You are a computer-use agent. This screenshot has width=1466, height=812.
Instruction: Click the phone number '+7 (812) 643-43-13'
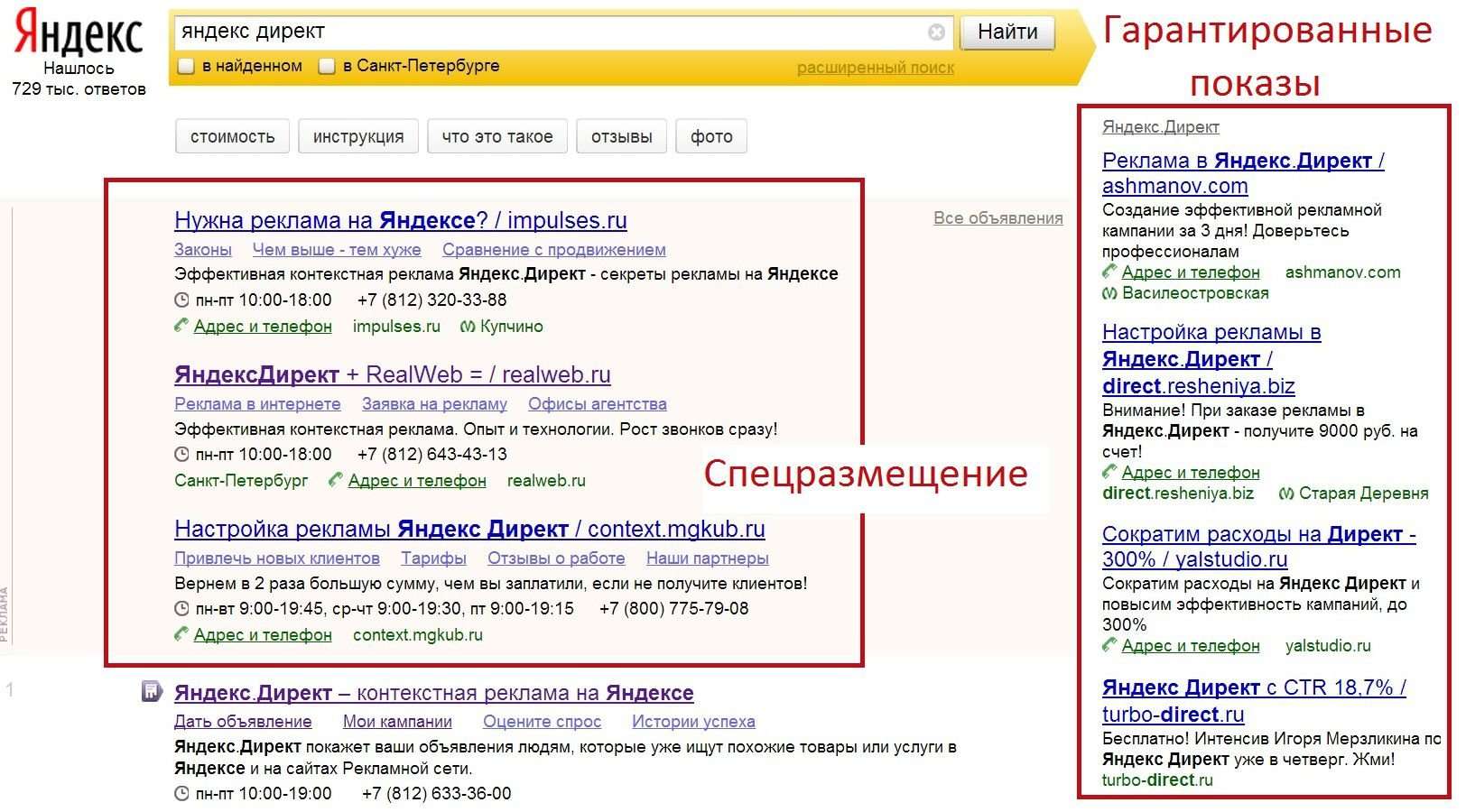pyautogui.click(x=432, y=455)
